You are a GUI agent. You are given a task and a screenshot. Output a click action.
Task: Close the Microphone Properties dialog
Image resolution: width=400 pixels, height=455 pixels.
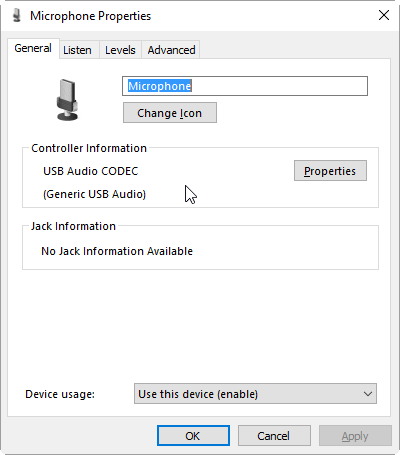tap(384, 15)
